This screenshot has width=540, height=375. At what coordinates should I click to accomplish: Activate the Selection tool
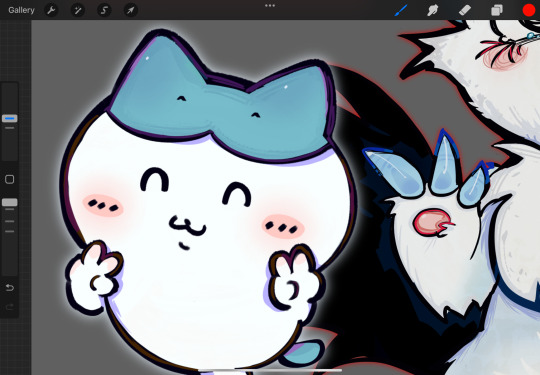point(104,10)
